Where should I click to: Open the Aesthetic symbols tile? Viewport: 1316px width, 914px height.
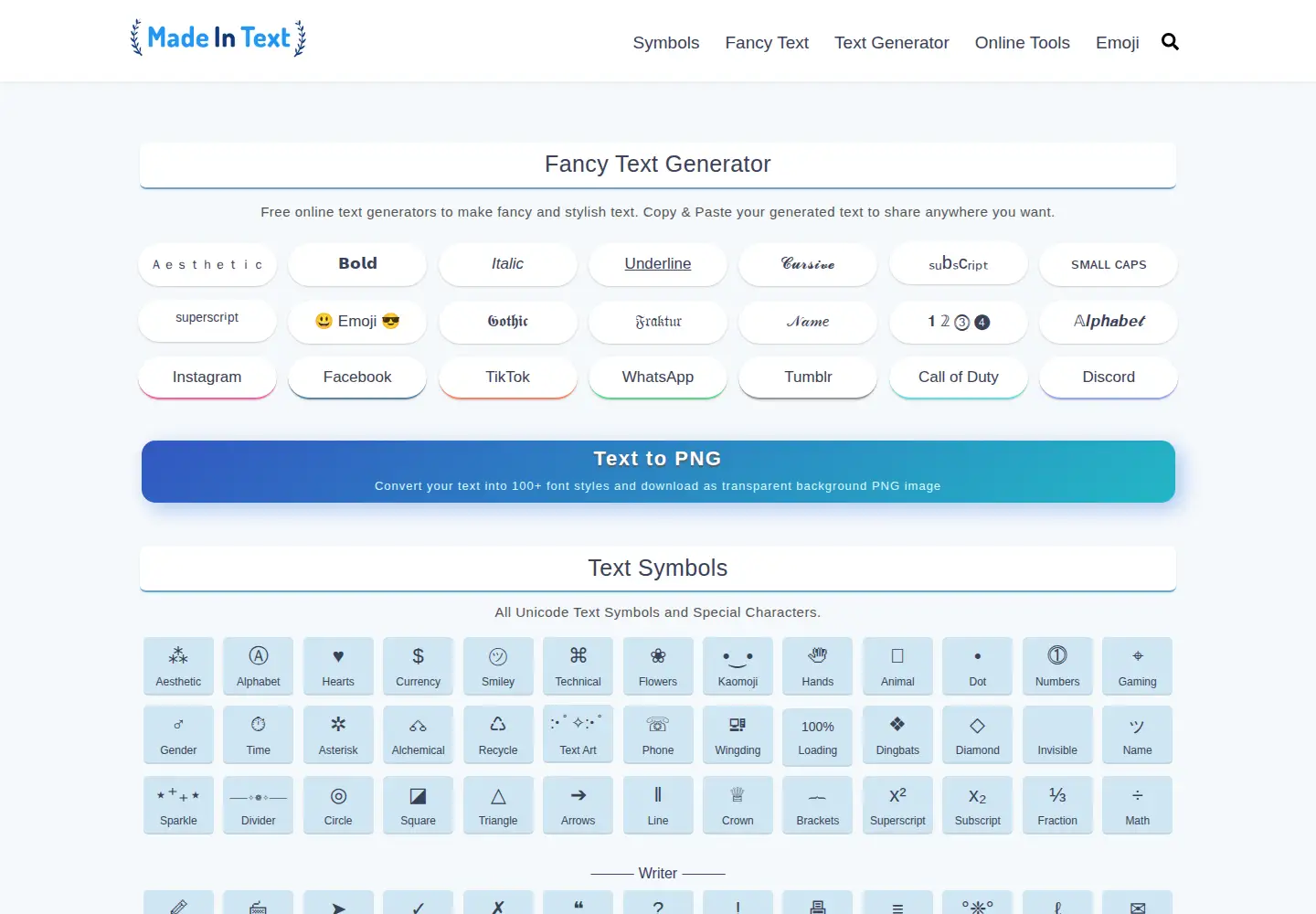[x=178, y=666]
